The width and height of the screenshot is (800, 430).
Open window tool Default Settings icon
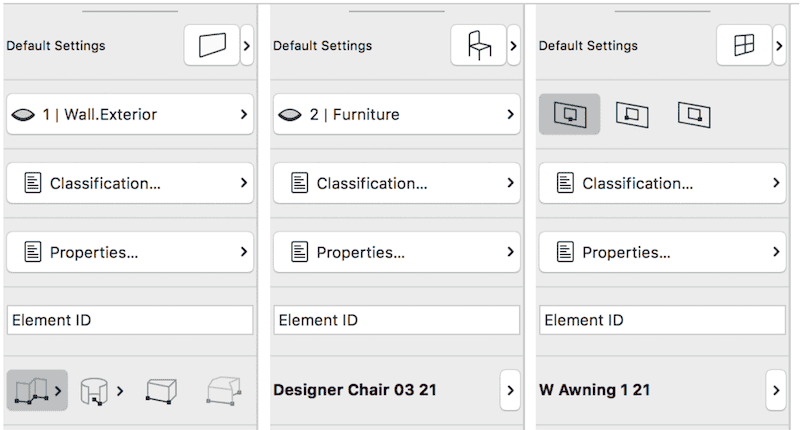[x=743, y=46]
